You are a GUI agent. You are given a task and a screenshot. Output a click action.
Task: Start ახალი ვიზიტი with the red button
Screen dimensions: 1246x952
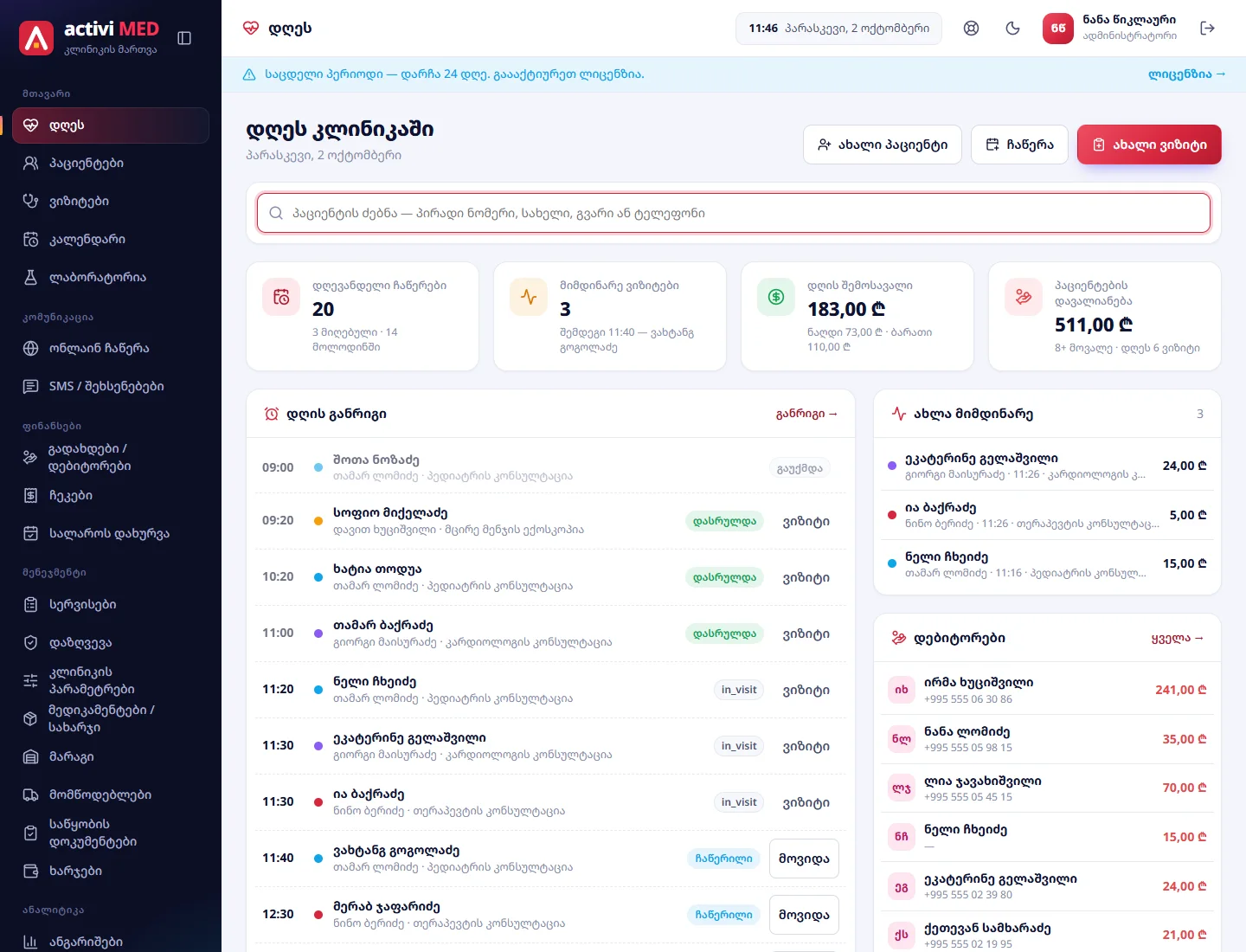coord(1149,145)
